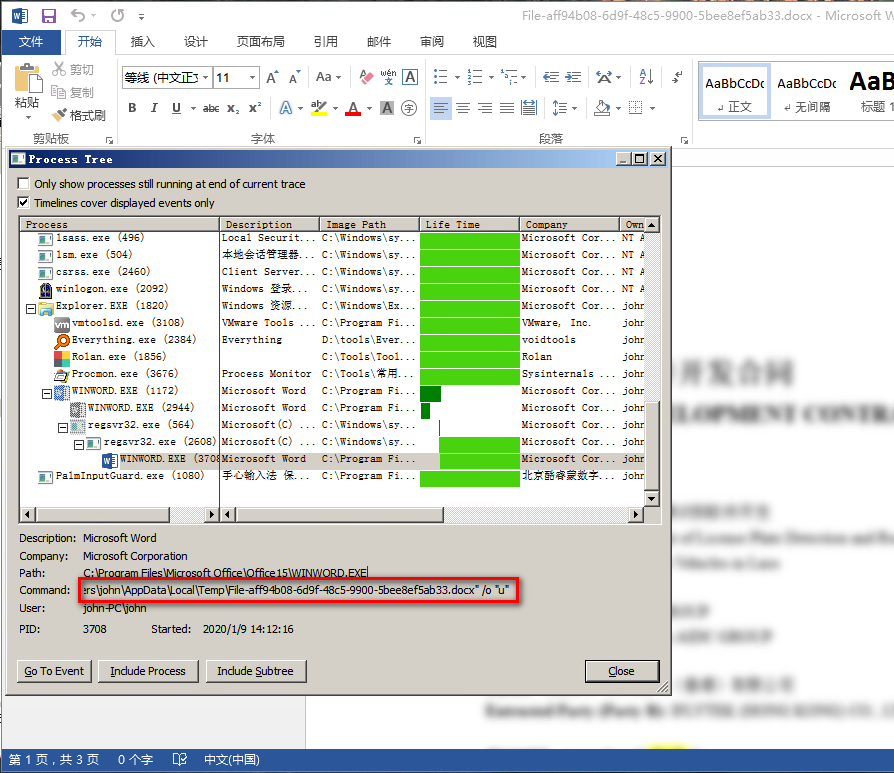
Task: Click the bullet list icon
Action: click(x=441, y=77)
